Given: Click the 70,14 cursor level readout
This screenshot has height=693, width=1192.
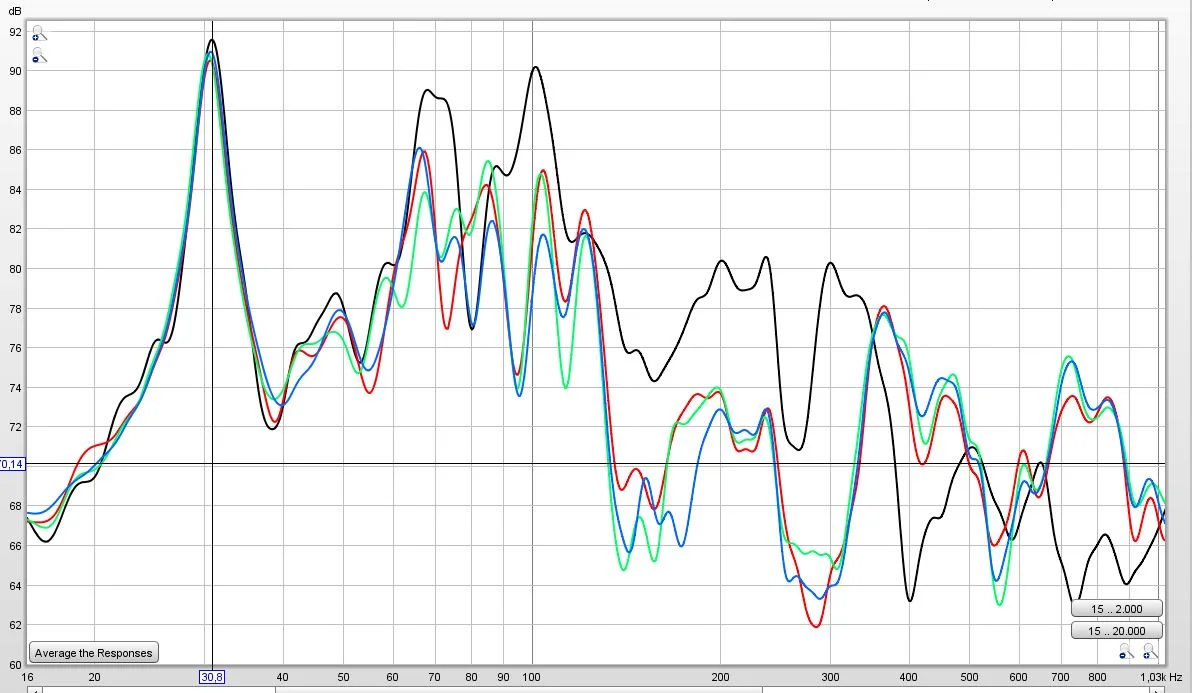Looking at the screenshot, I should click(12, 464).
